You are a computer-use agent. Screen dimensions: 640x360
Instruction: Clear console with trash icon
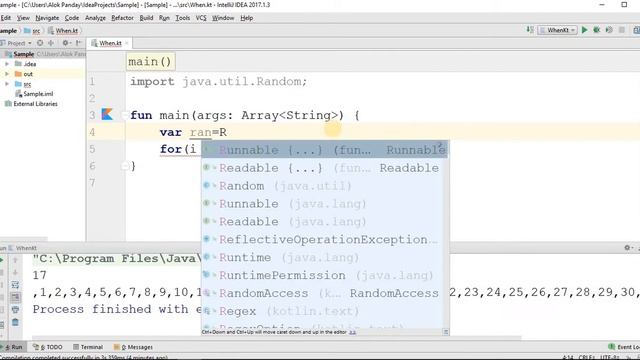(x=15, y=322)
